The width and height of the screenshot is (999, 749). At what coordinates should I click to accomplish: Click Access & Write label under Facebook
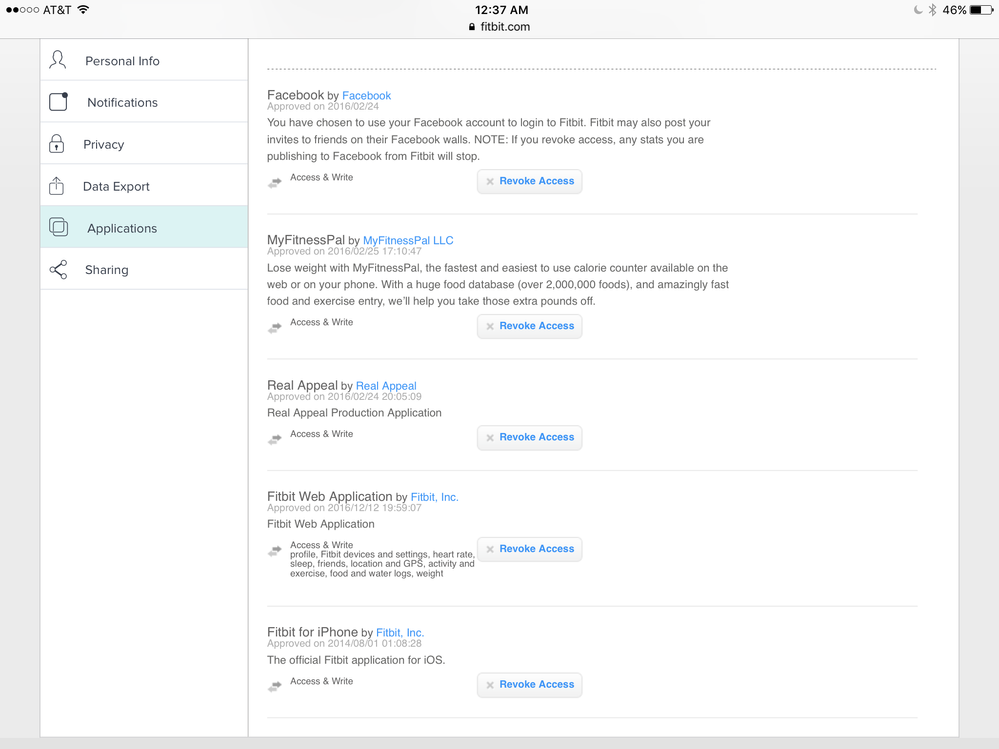tap(322, 178)
